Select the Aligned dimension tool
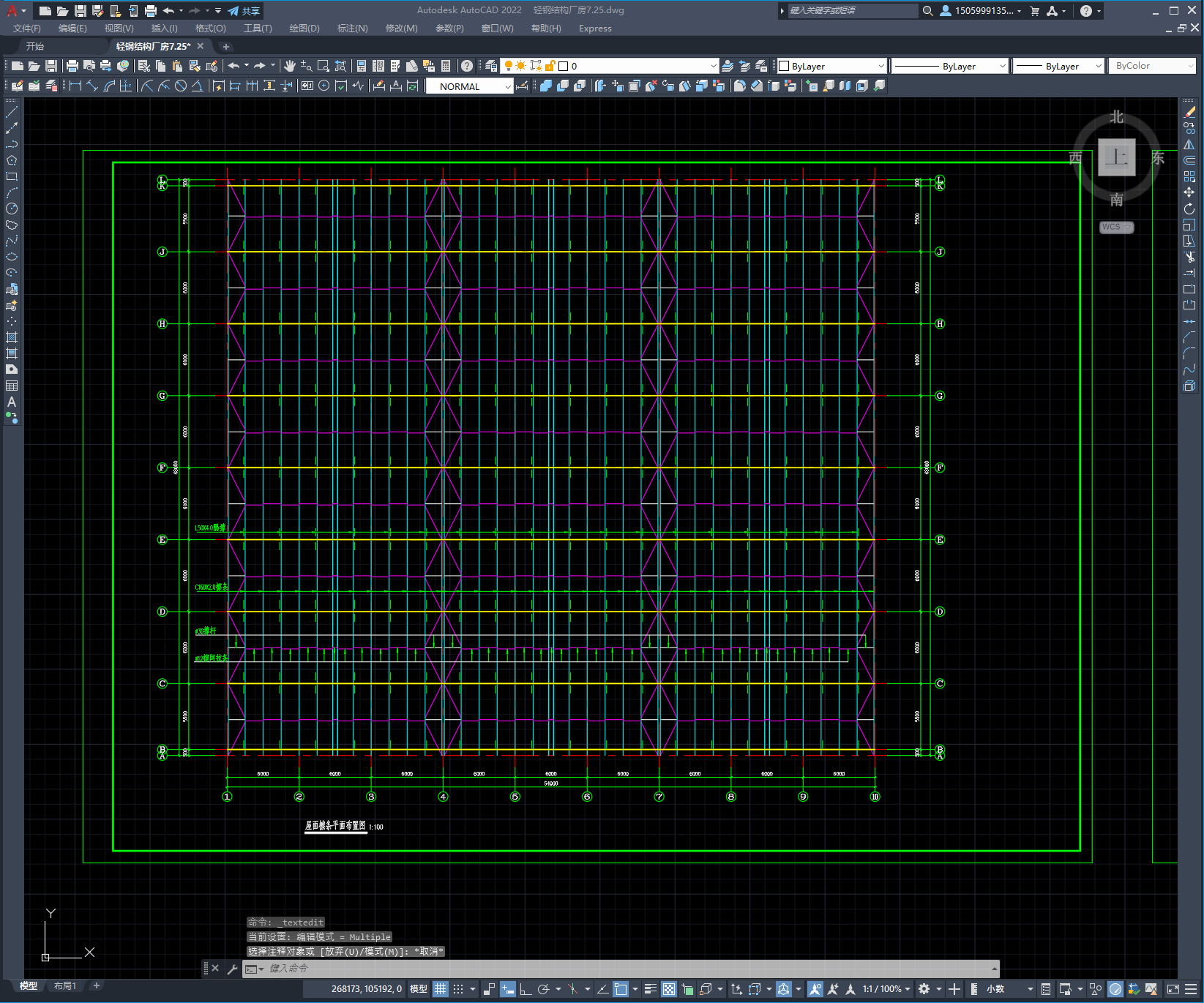The width and height of the screenshot is (1204, 1003). click(92, 86)
